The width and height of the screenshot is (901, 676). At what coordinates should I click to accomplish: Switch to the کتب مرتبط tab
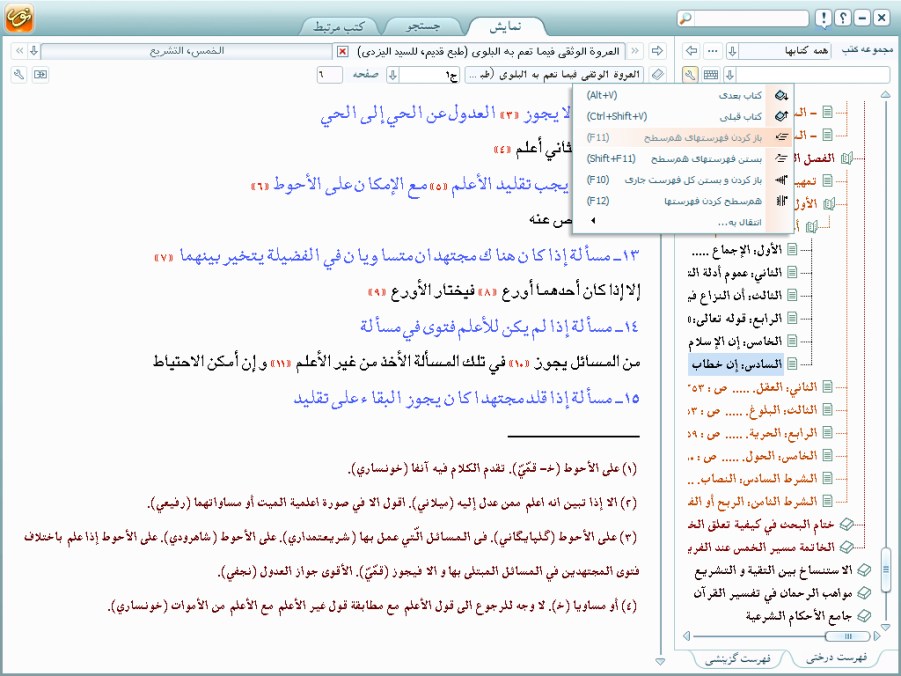[339, 26]
